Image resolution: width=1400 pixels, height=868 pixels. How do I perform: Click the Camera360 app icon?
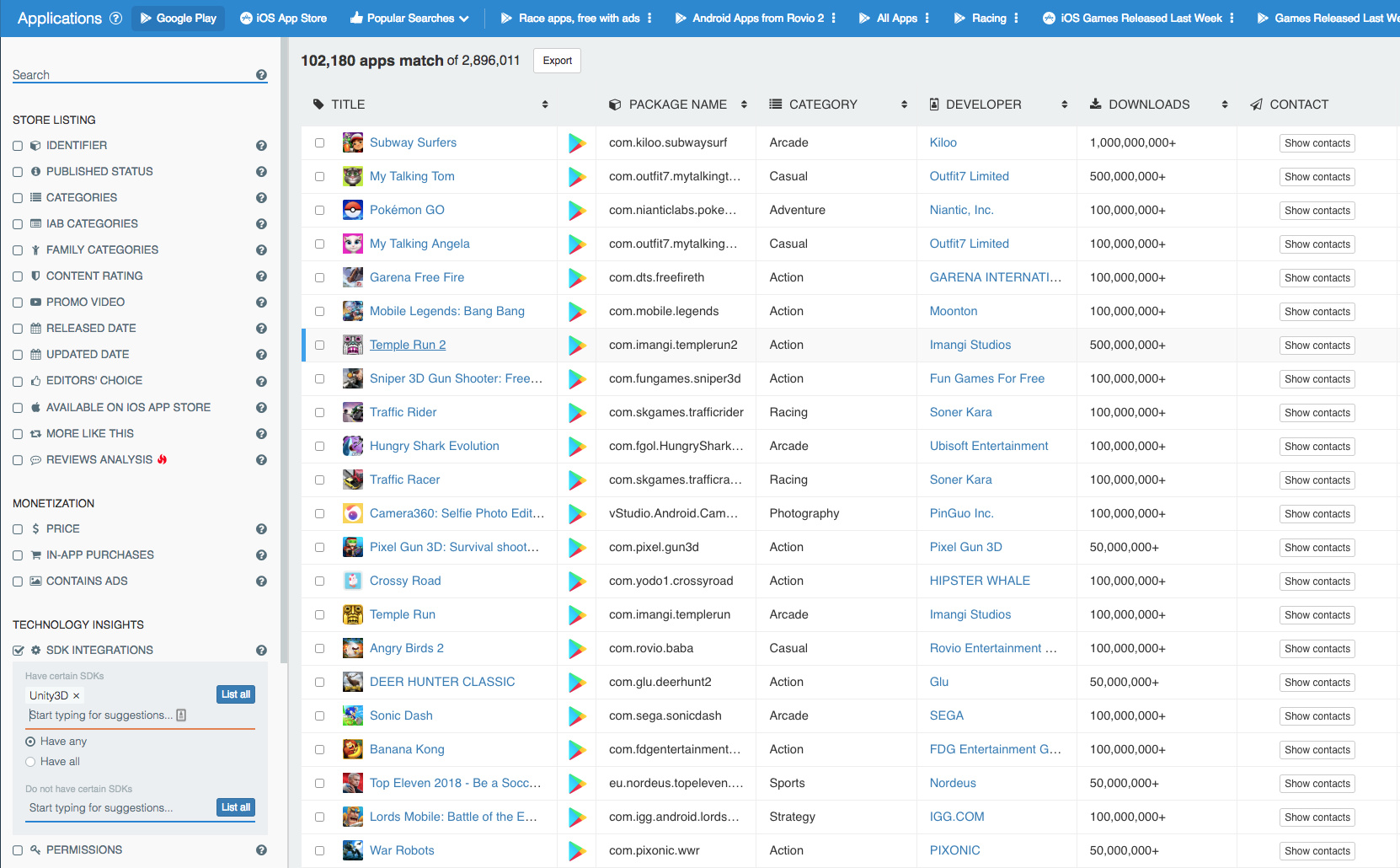click(353, 513)
